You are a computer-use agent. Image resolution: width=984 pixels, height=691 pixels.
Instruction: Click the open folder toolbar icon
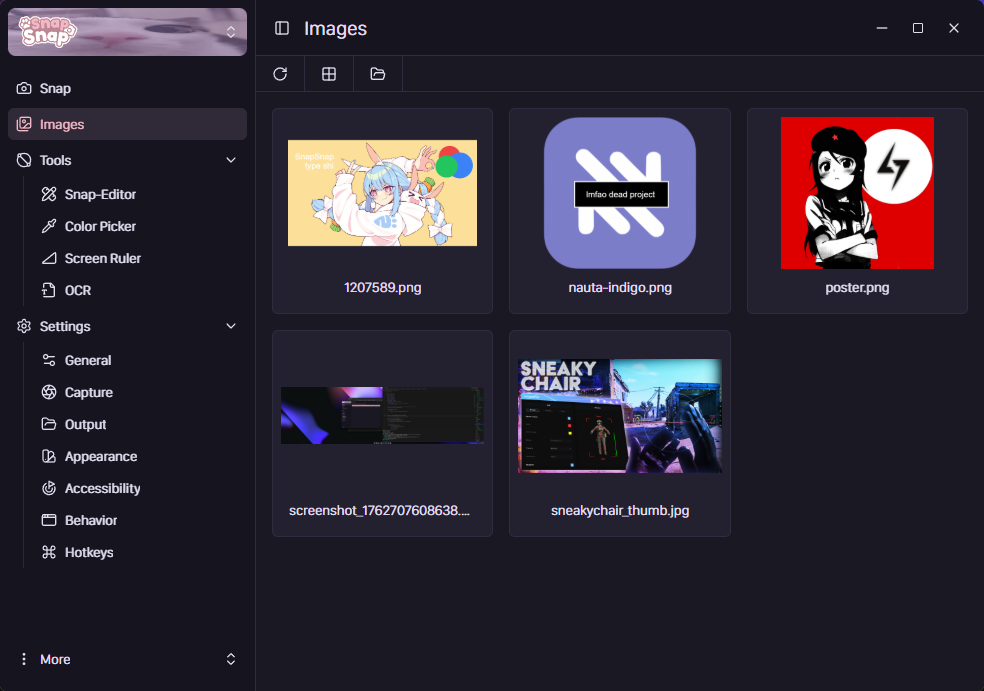pyautogui.click(x=377, y=74)
